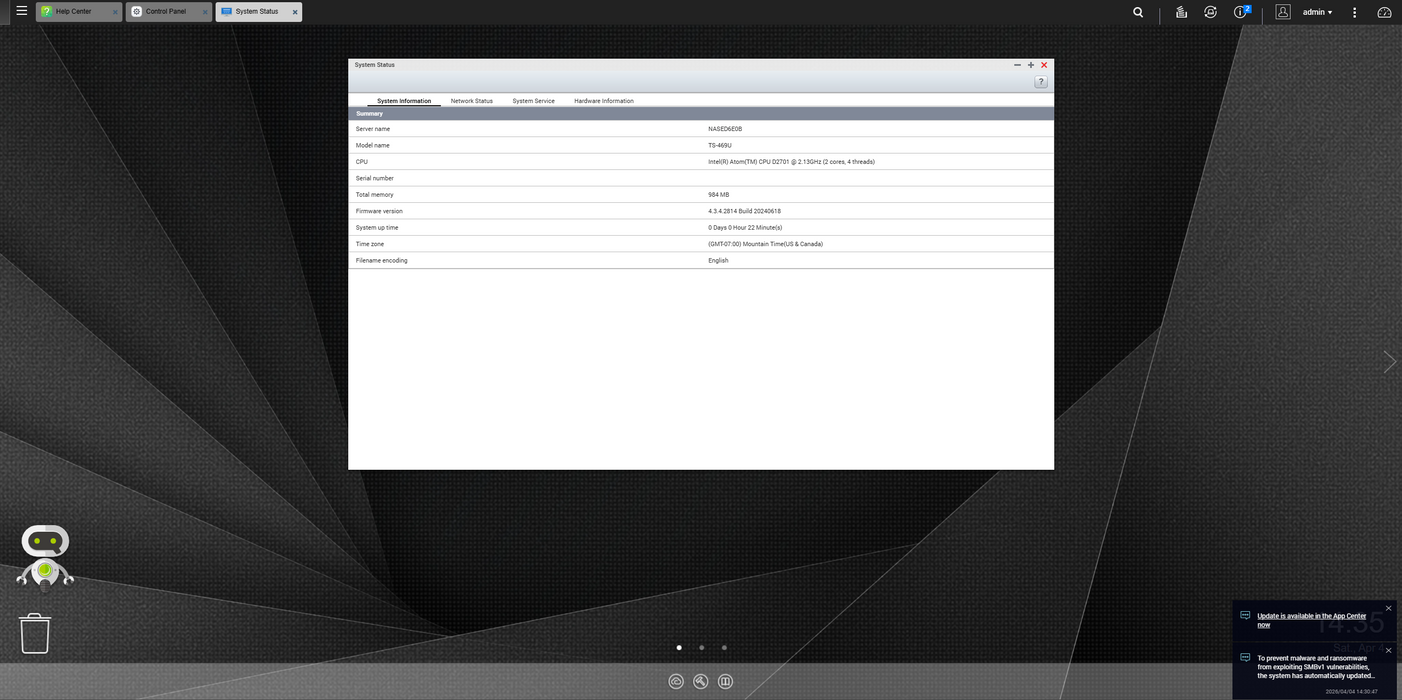
Task: Click the search magnifier icon
Action: pyautogui.click(x=1138, y=12)
